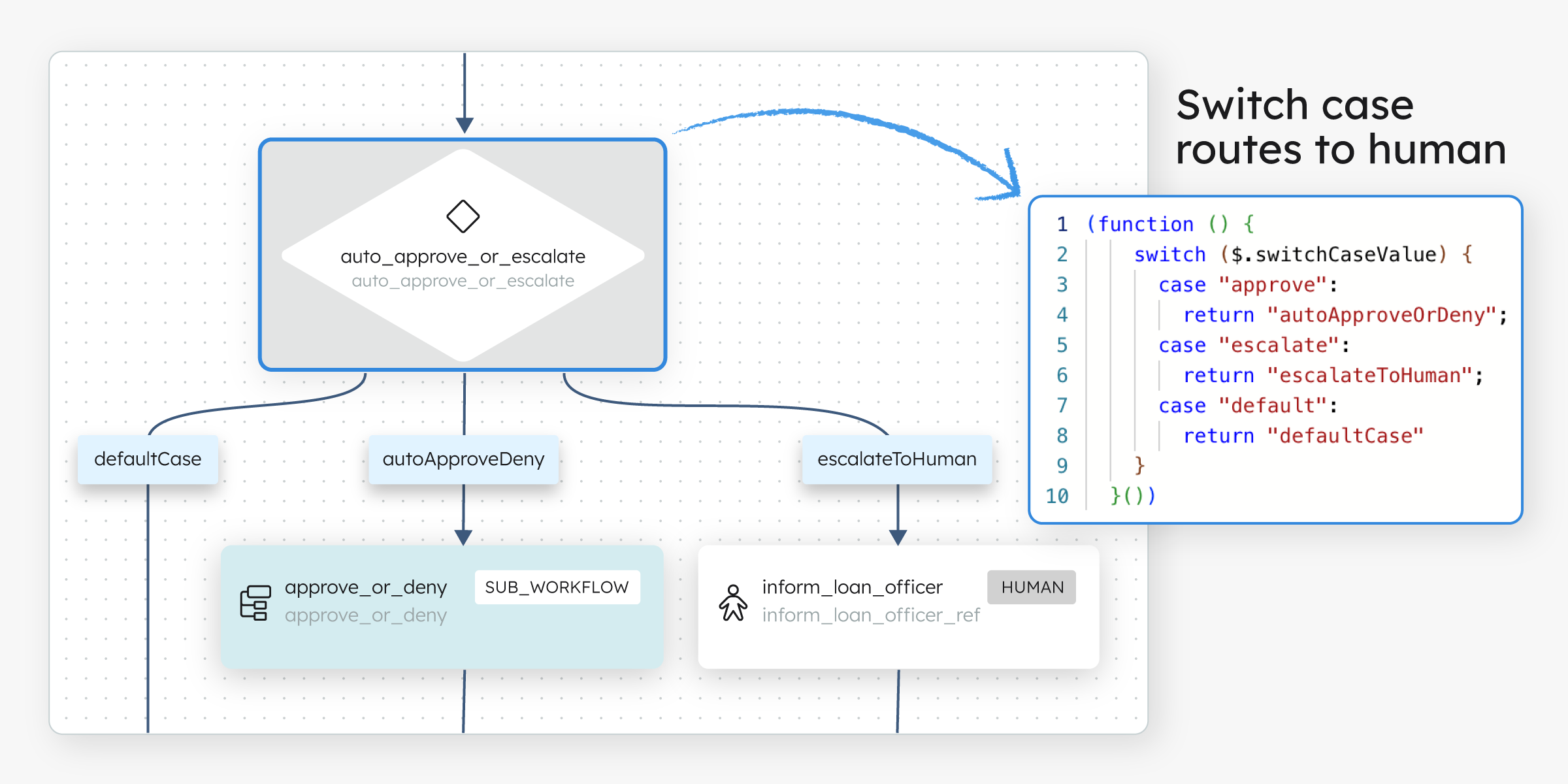The height and width of the screenshot is (784, 1568).
Task: Click the defaultCase branch label
Action: tap(148, 459)
